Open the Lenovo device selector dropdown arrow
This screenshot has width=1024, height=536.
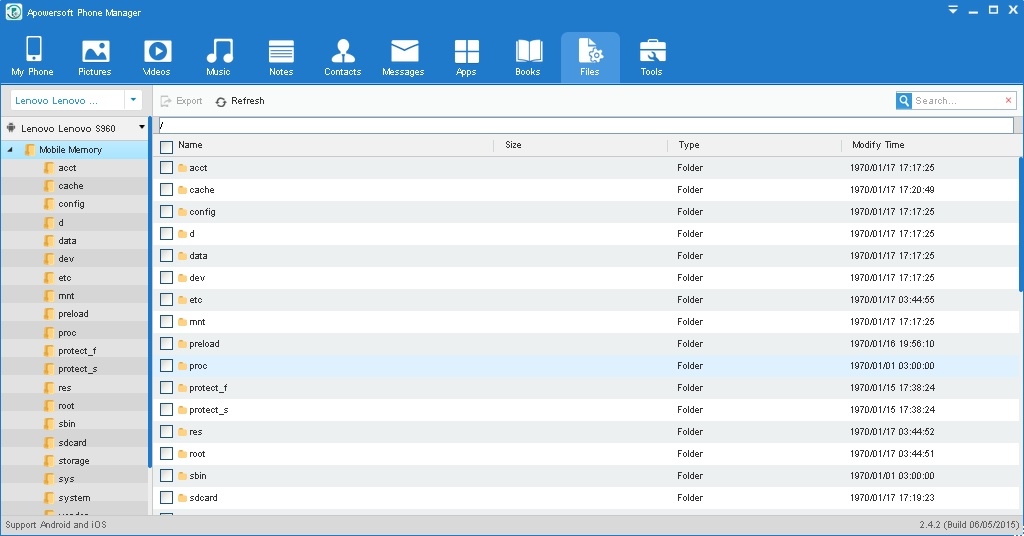[133, 100]
